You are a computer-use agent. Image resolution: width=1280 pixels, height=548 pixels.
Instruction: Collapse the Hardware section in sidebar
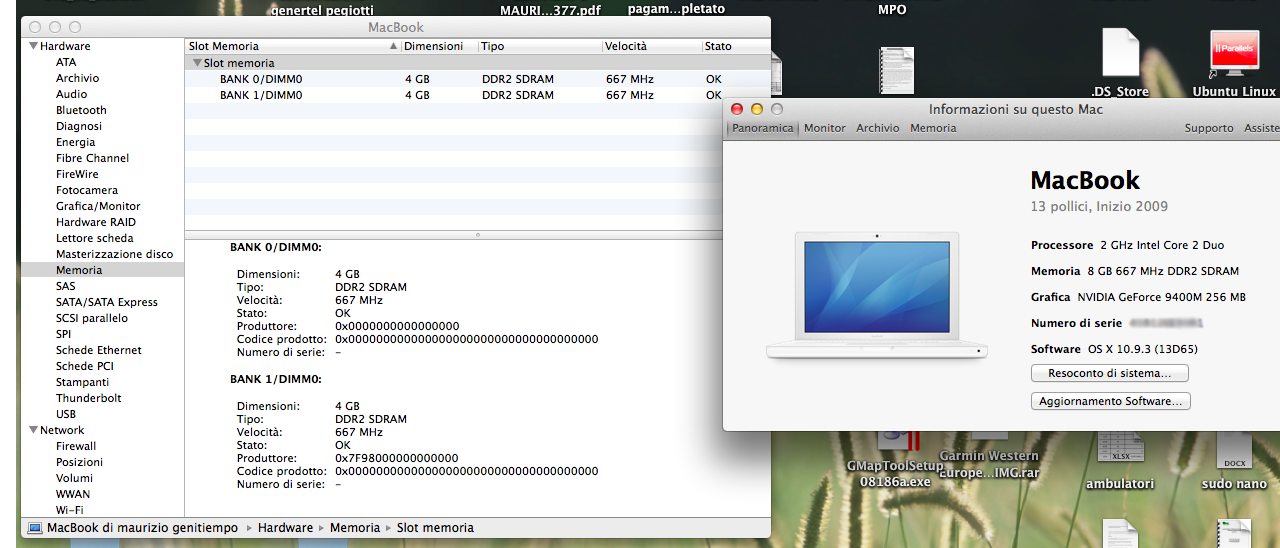pos(34,46)
